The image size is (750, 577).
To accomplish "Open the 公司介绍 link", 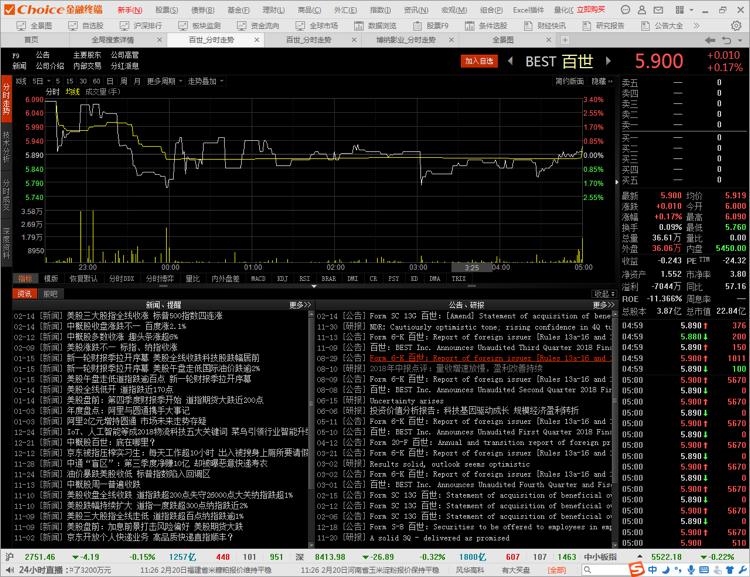I will [x=50, y=66].
